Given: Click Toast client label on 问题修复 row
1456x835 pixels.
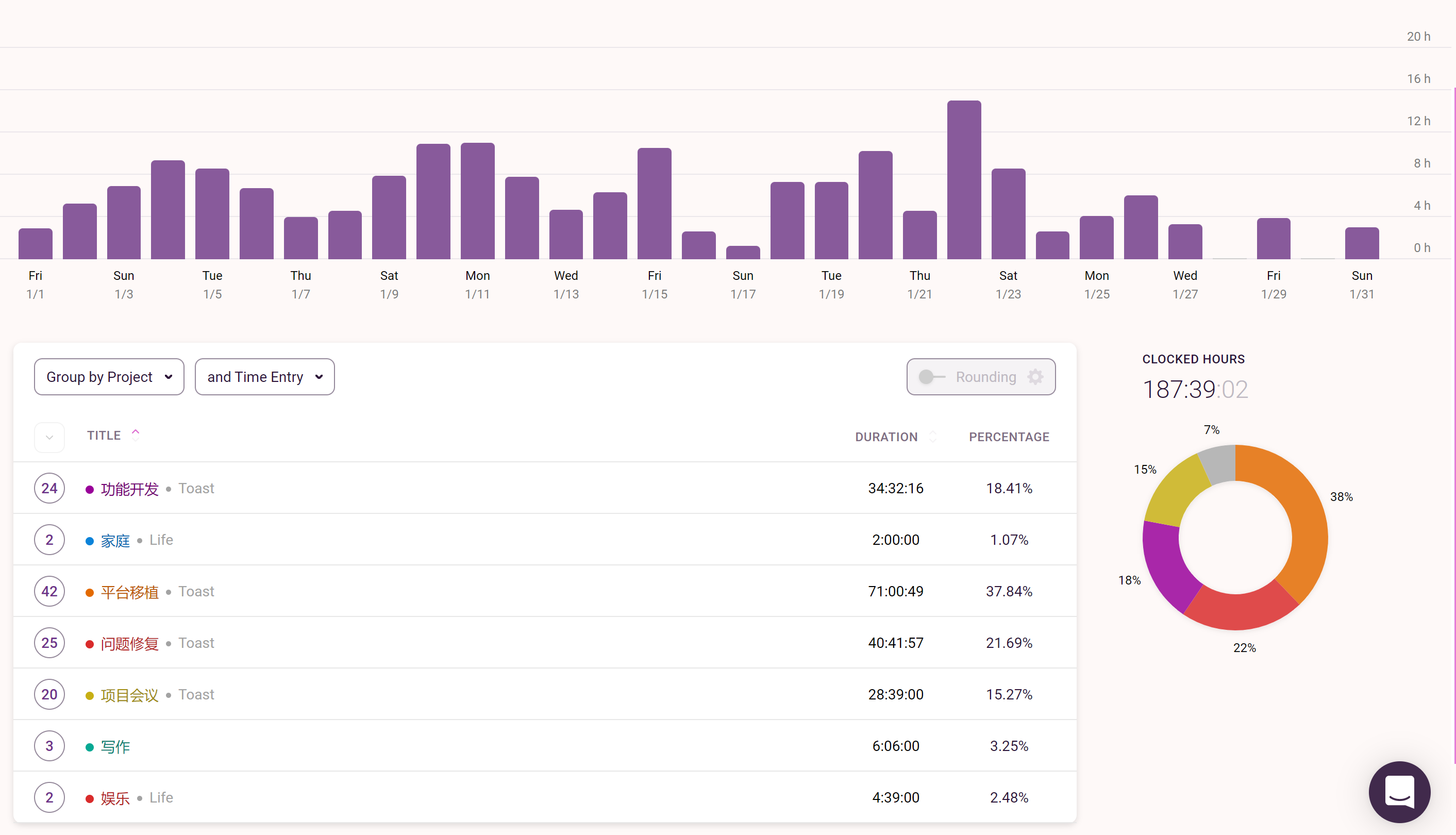Looking at the screenshot, I should click(196, 643).
